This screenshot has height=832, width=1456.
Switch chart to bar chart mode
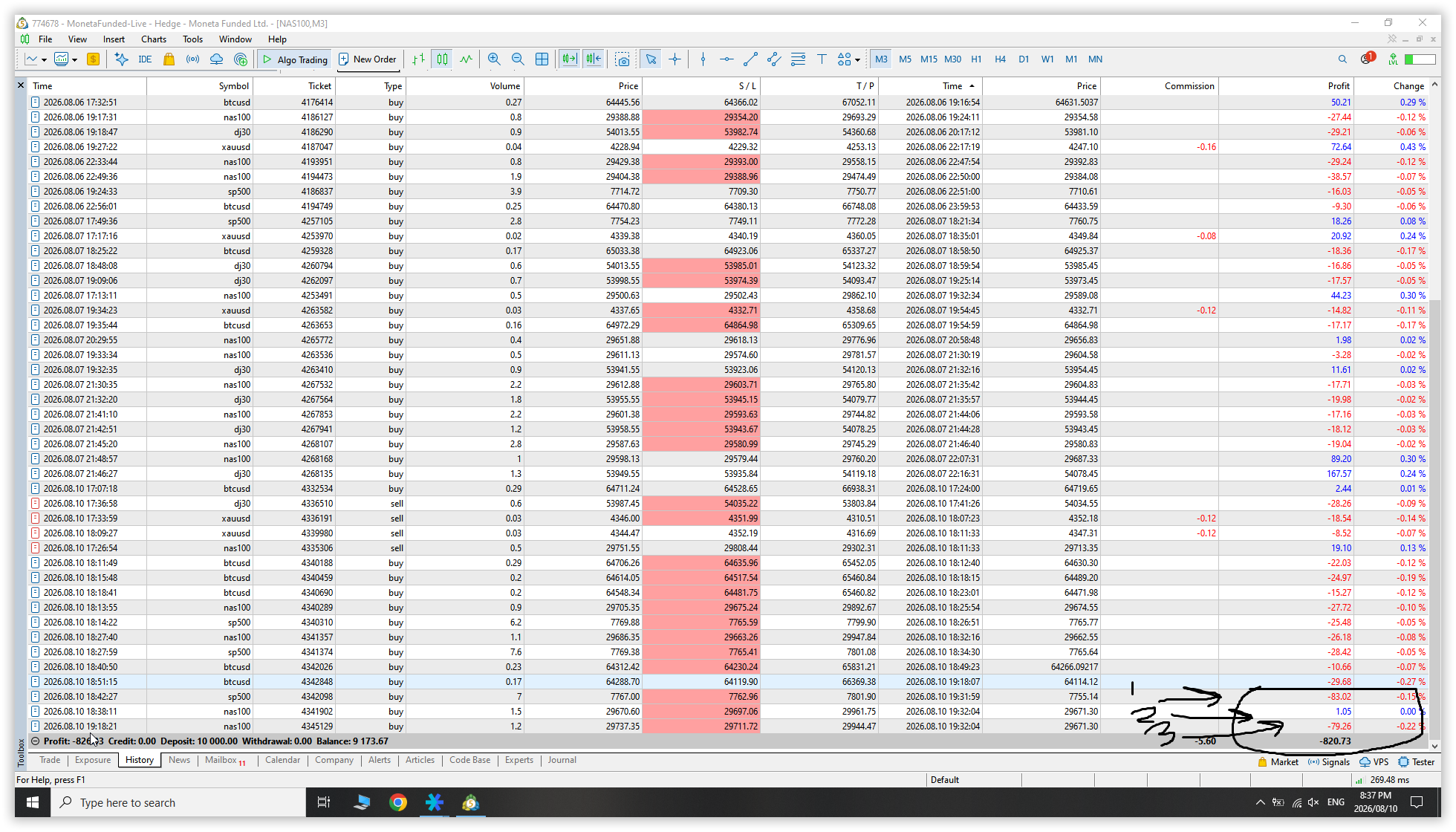point(418,59)
